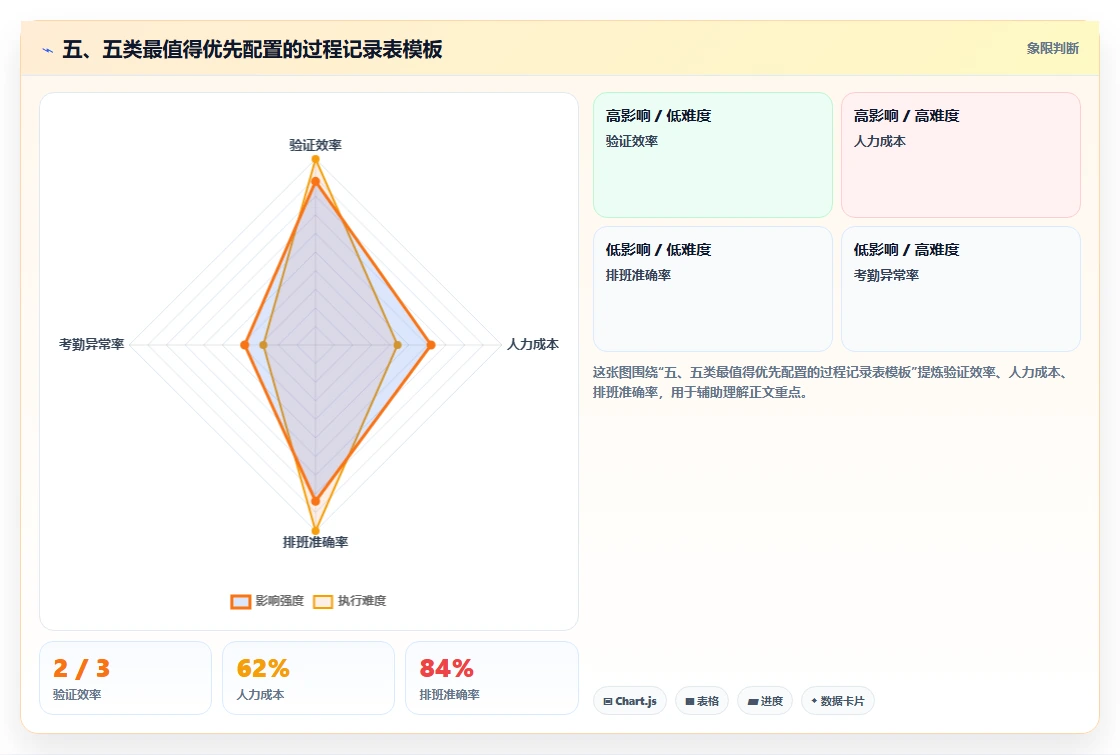The width and height of the screenshot is (1120, 755).
Task: Click the 表格 chip icon
Action: pos(689,701)
